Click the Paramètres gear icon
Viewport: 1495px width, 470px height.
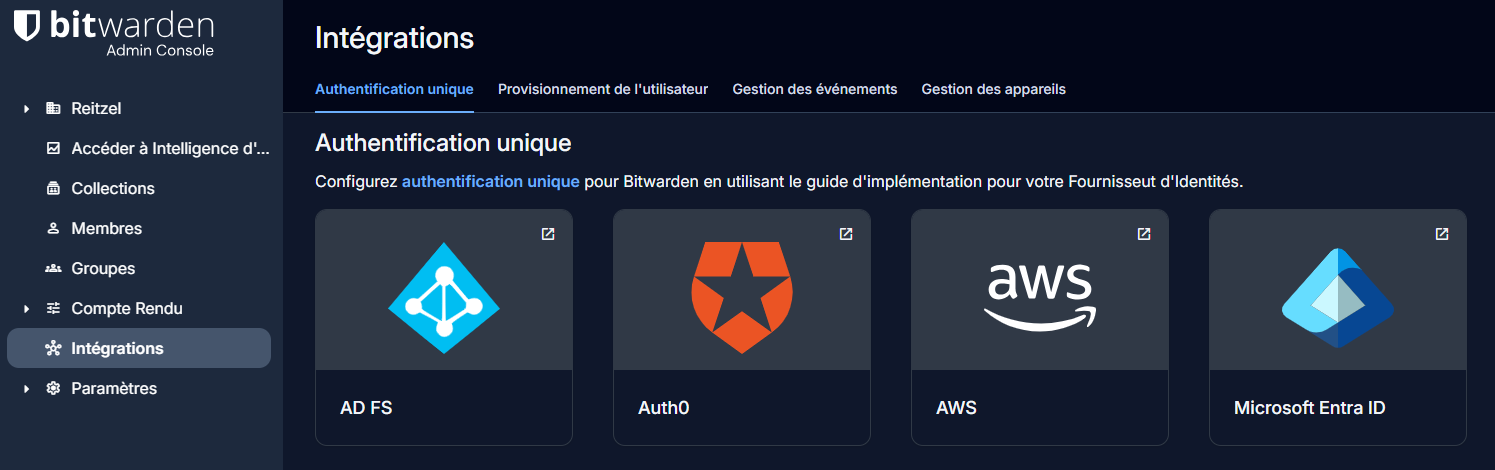53,388
